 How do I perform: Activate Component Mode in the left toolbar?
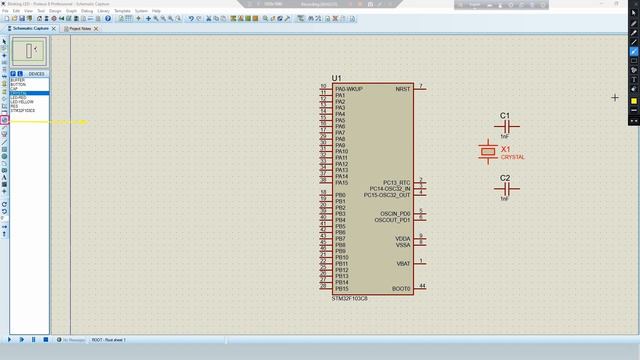4,48
